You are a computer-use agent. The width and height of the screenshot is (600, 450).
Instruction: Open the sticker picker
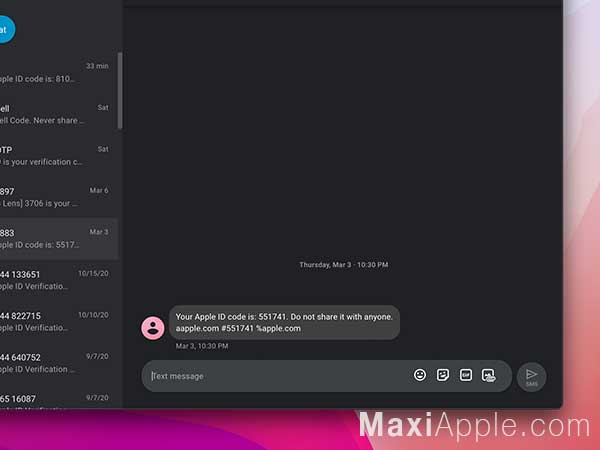(443, 375)
